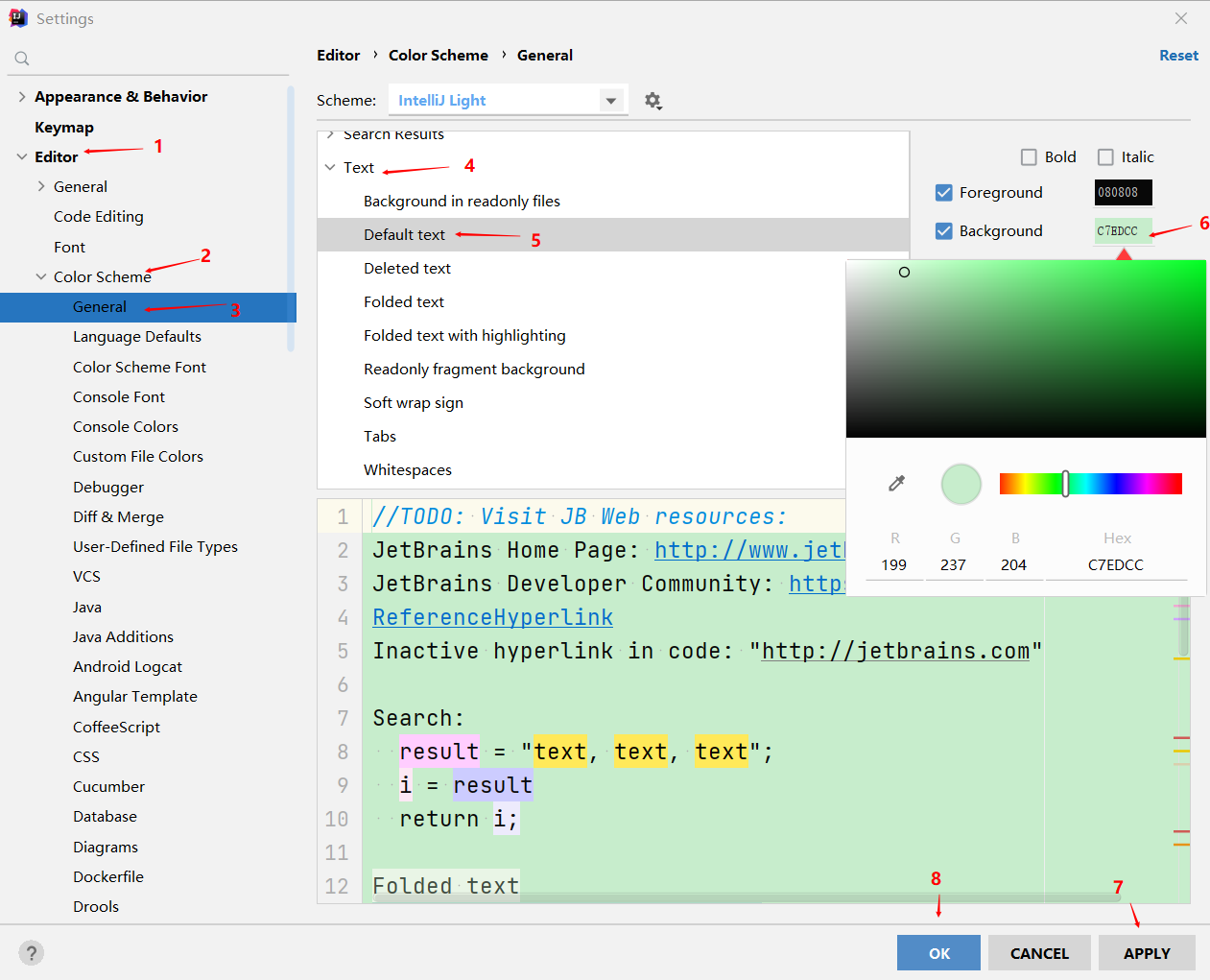Open Android Logcat color settings
Viewport: 1210px width, 980px height.
click(128, 667)
